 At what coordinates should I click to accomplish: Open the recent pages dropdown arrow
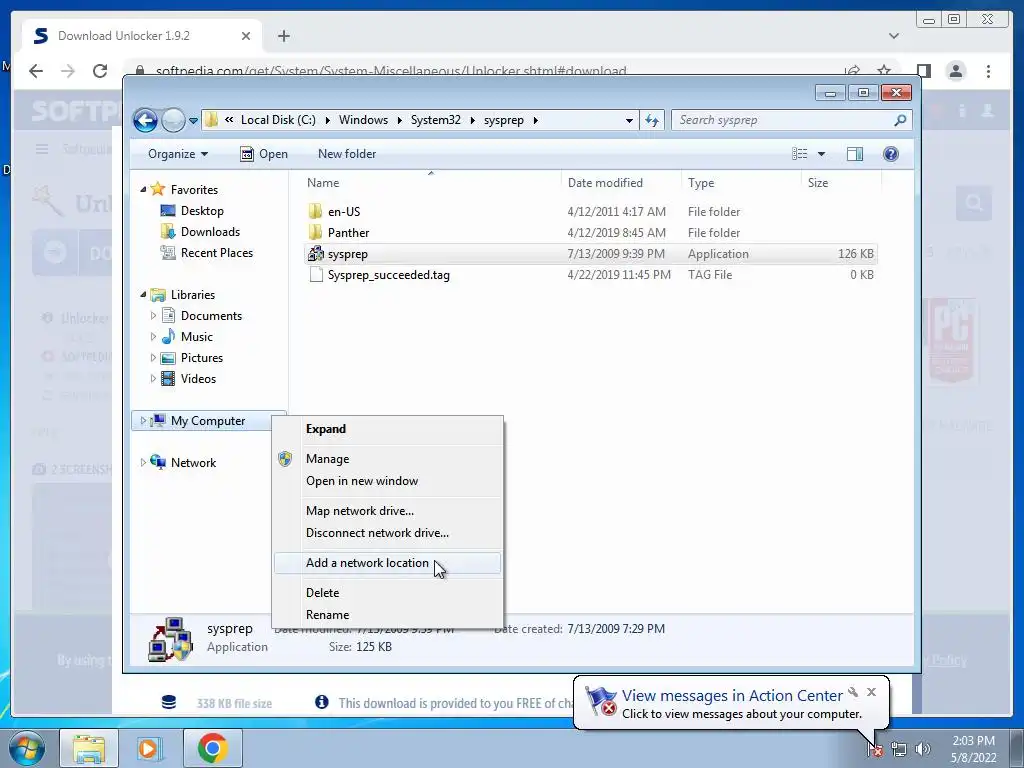193,121
